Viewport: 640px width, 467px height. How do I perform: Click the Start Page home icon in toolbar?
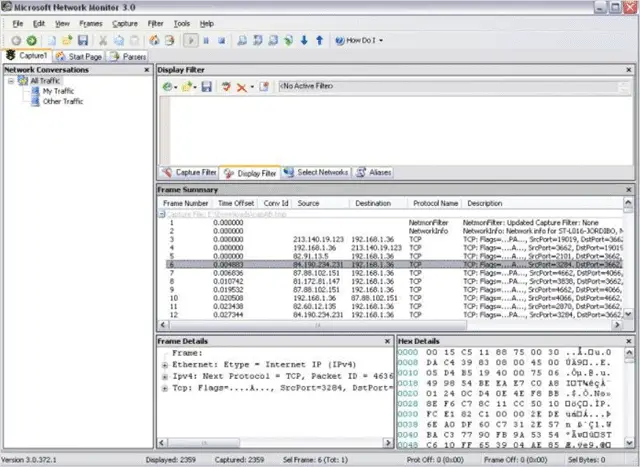154,40
